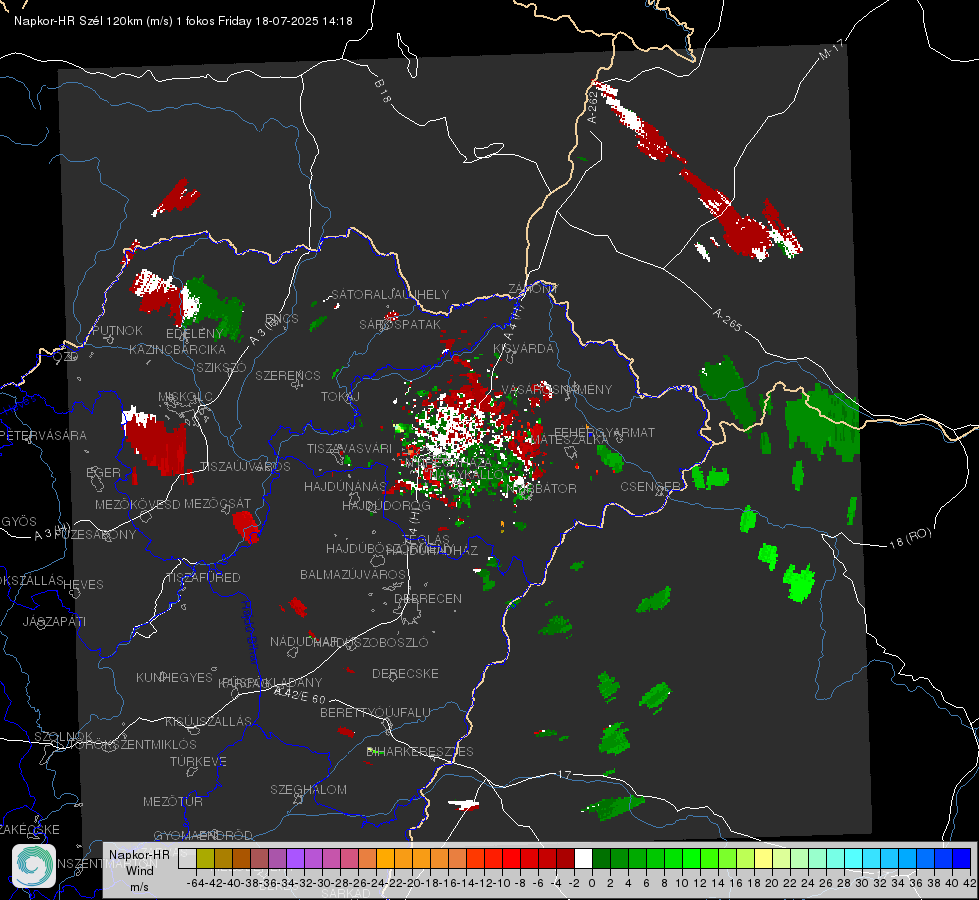
Task: Click the KAZINCBARCIKA city label
Action: (177, 349)
